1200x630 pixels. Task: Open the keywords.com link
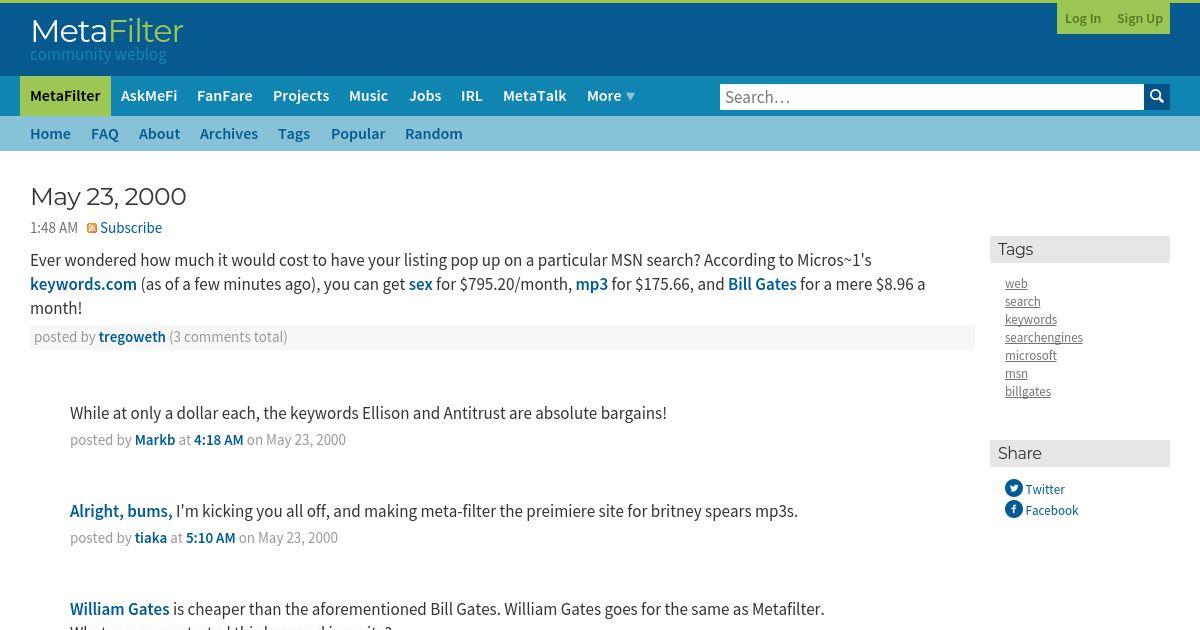point(83,284)
